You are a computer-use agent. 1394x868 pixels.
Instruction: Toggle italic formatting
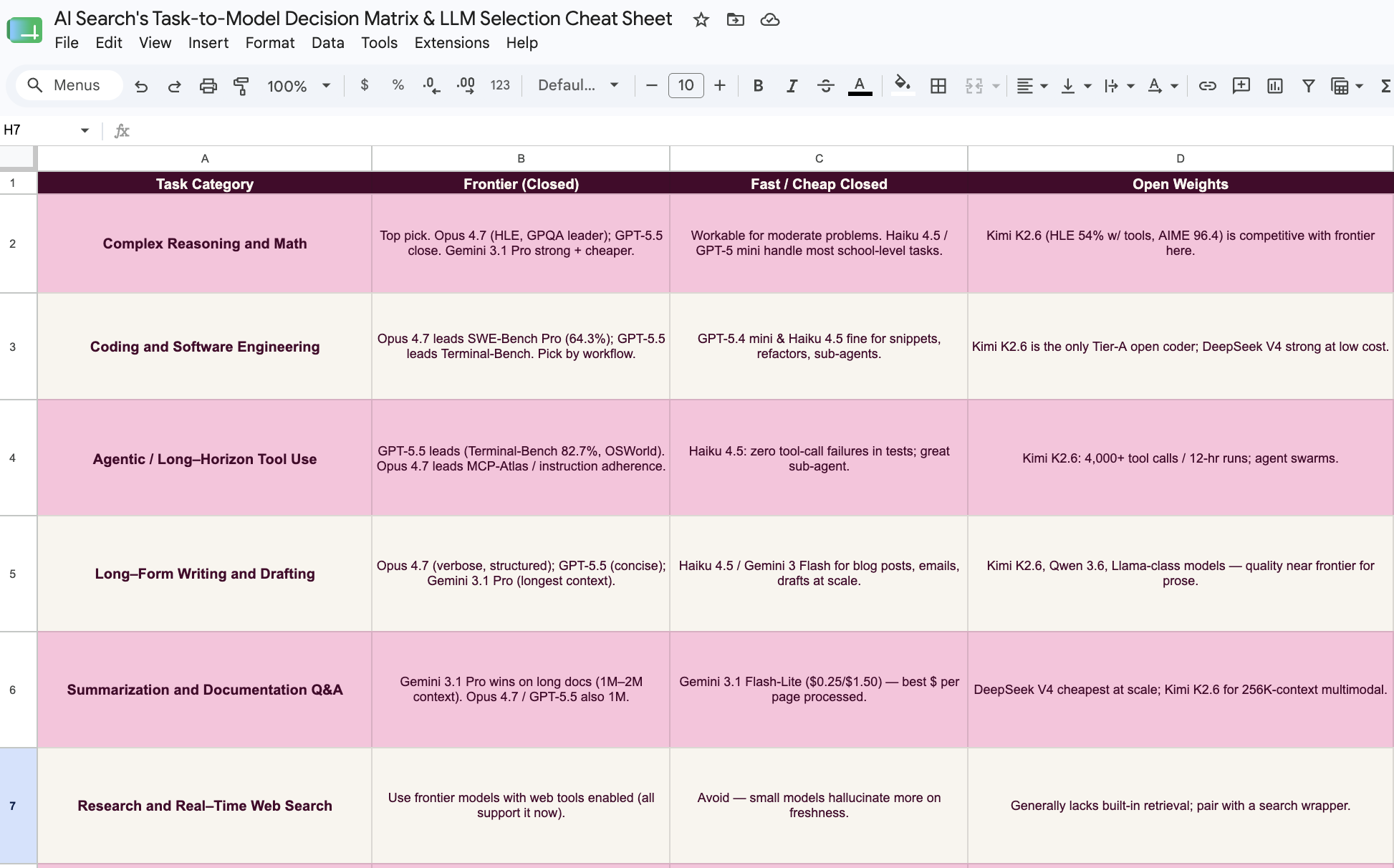(792, 86)
